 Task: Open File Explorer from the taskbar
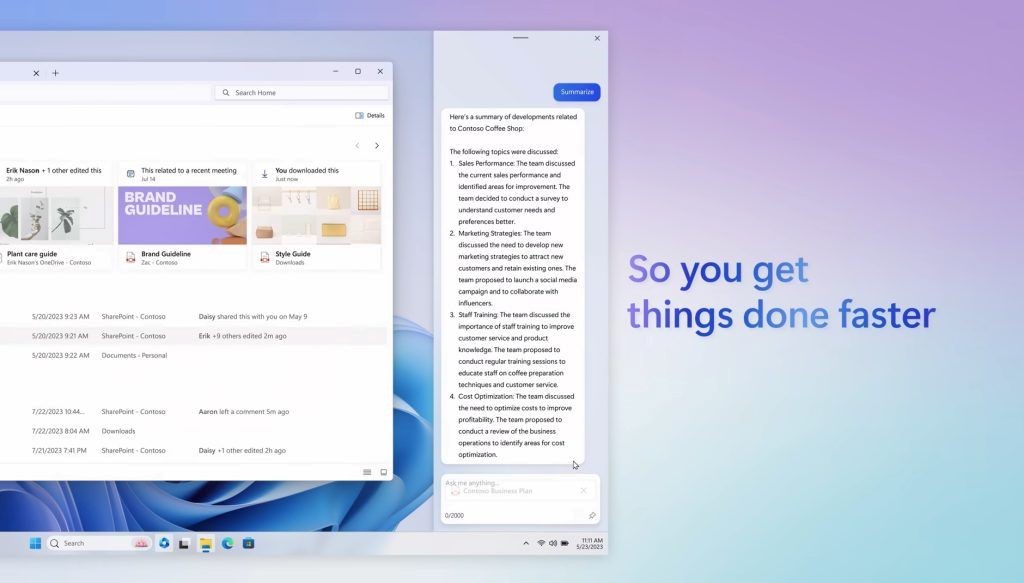[206, 543]
